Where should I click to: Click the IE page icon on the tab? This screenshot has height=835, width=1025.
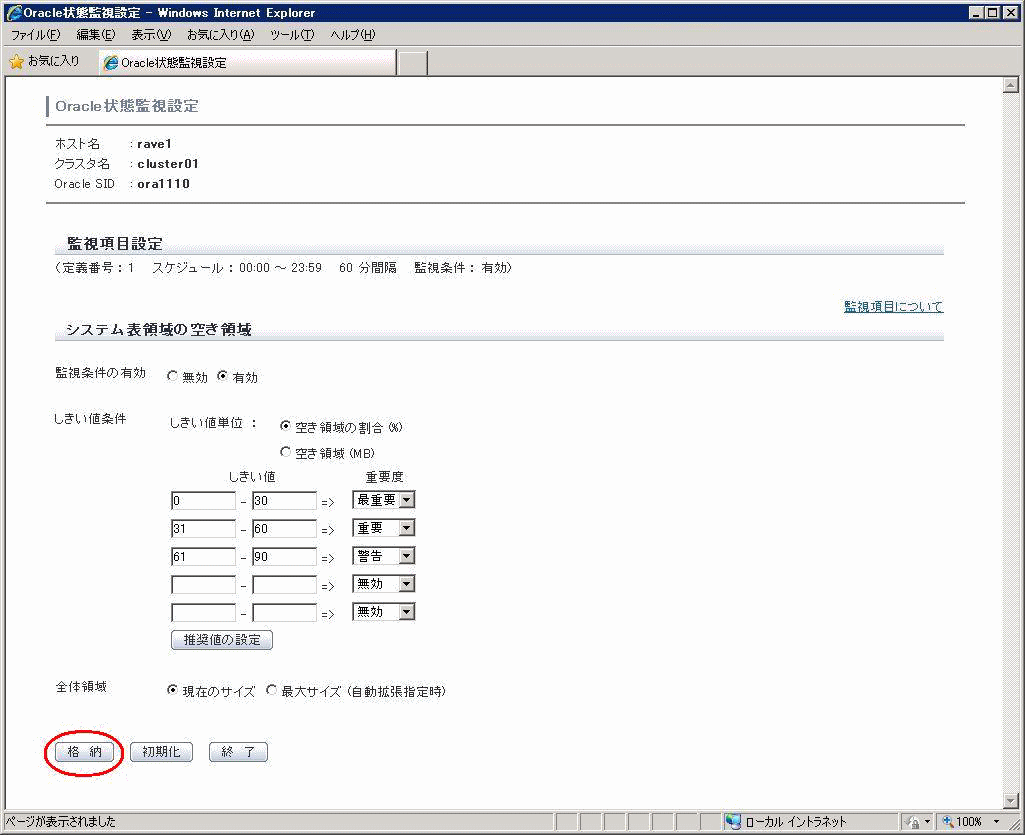[111, 63]
